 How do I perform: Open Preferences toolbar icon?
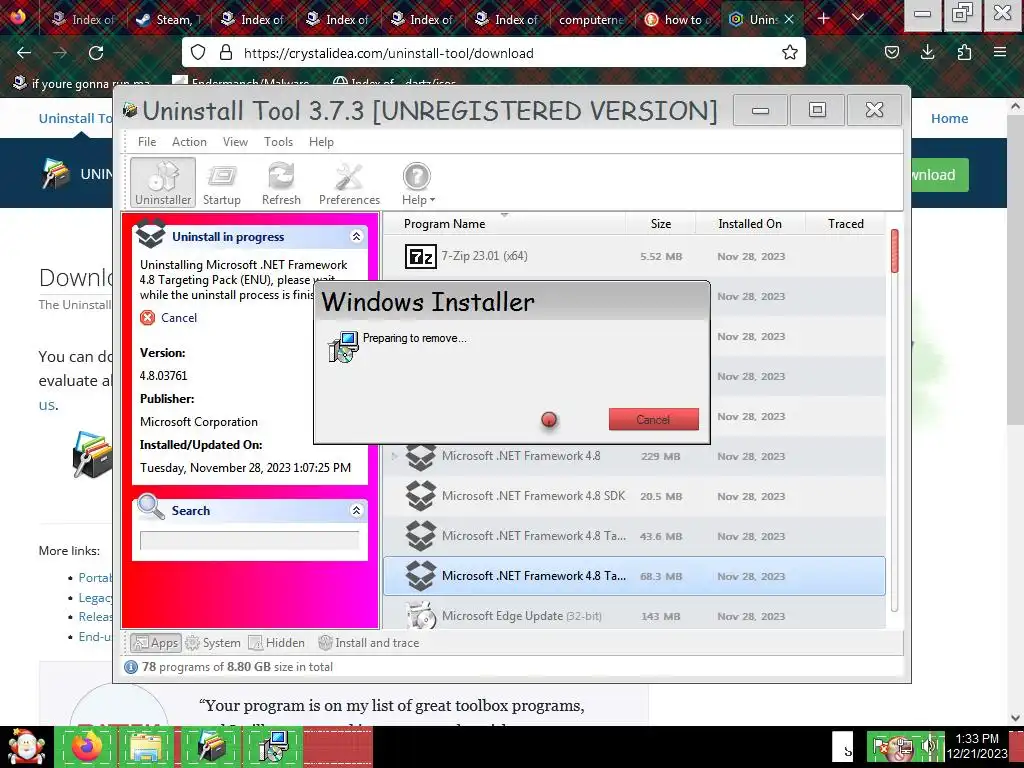349,184
